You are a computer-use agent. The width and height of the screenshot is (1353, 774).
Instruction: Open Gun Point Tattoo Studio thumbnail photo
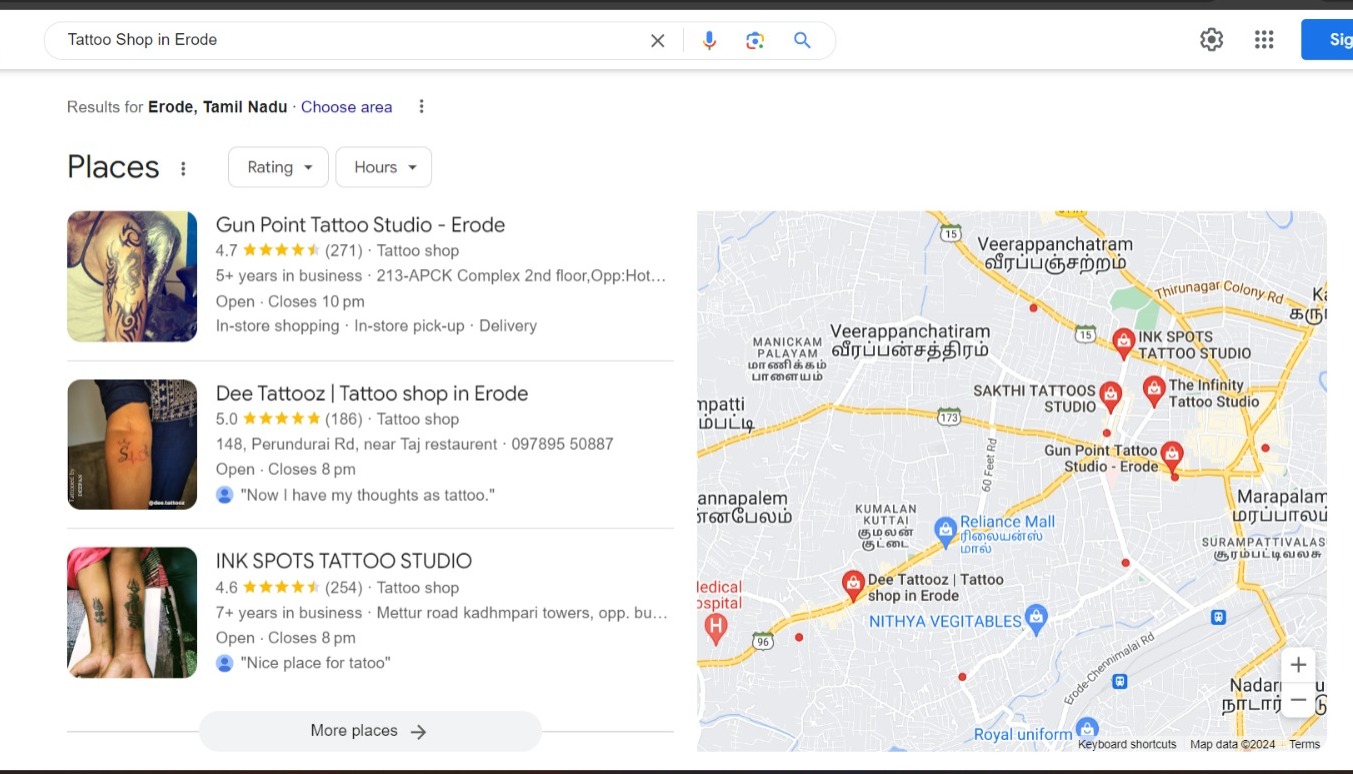coord(132,276)
